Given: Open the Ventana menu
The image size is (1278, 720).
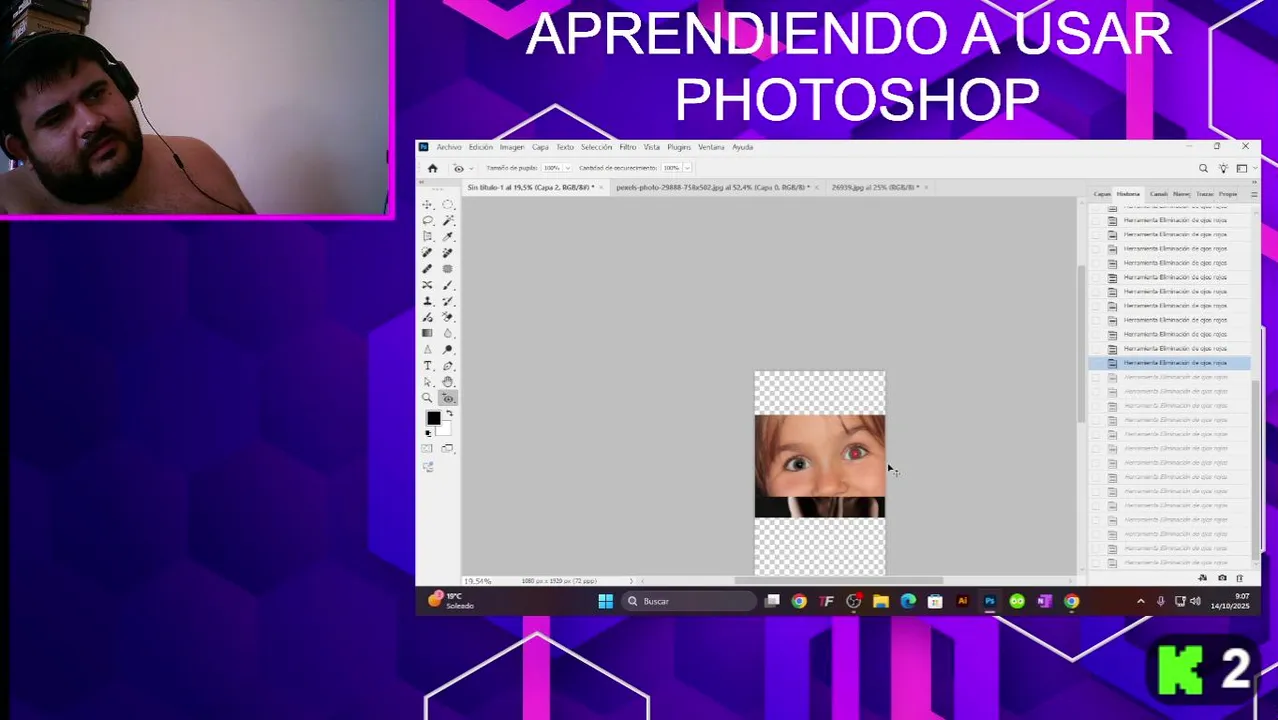Looking at the screenshot, I should [x=711, y=147].
